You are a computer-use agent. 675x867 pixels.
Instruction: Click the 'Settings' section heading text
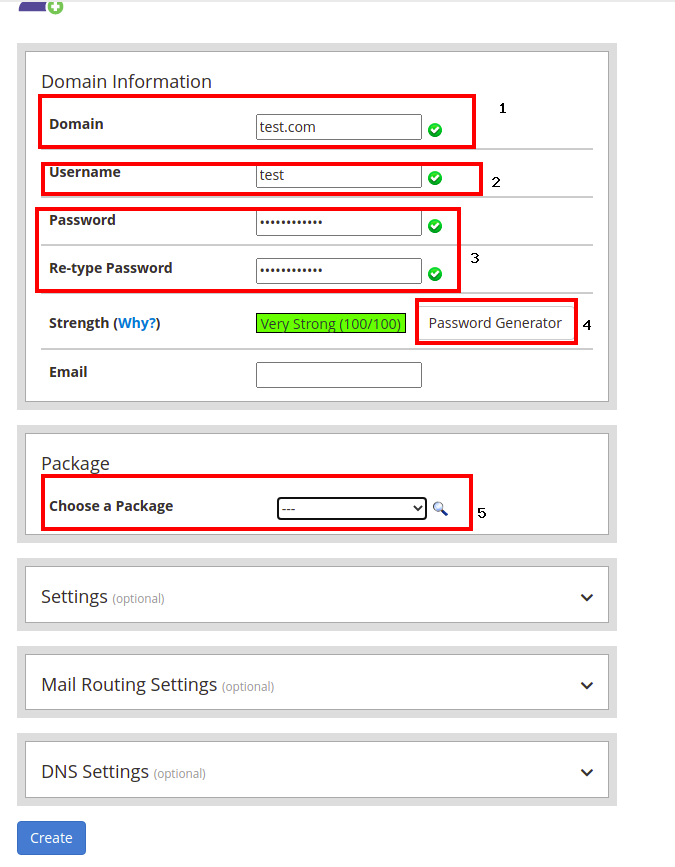point(74,597)
